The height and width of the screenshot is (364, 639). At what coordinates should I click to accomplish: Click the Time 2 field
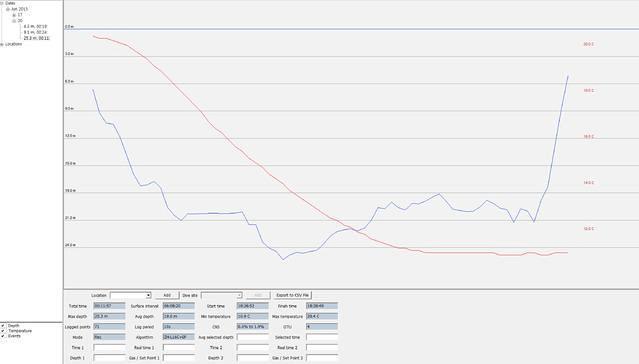pos(252,348)
